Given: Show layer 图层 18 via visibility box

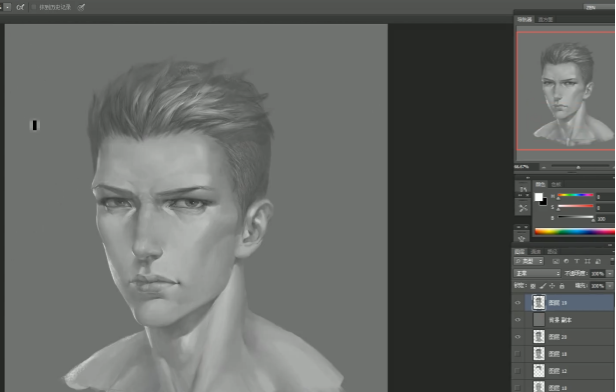Looking at the screenshot, I should [x=518, y=354].
